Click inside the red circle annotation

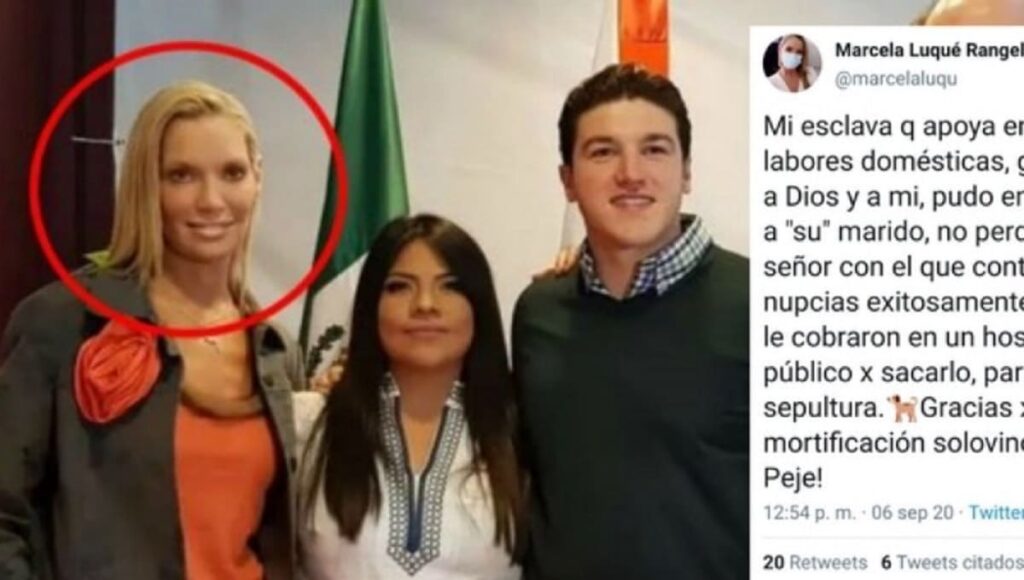click(x=187, y=189)
